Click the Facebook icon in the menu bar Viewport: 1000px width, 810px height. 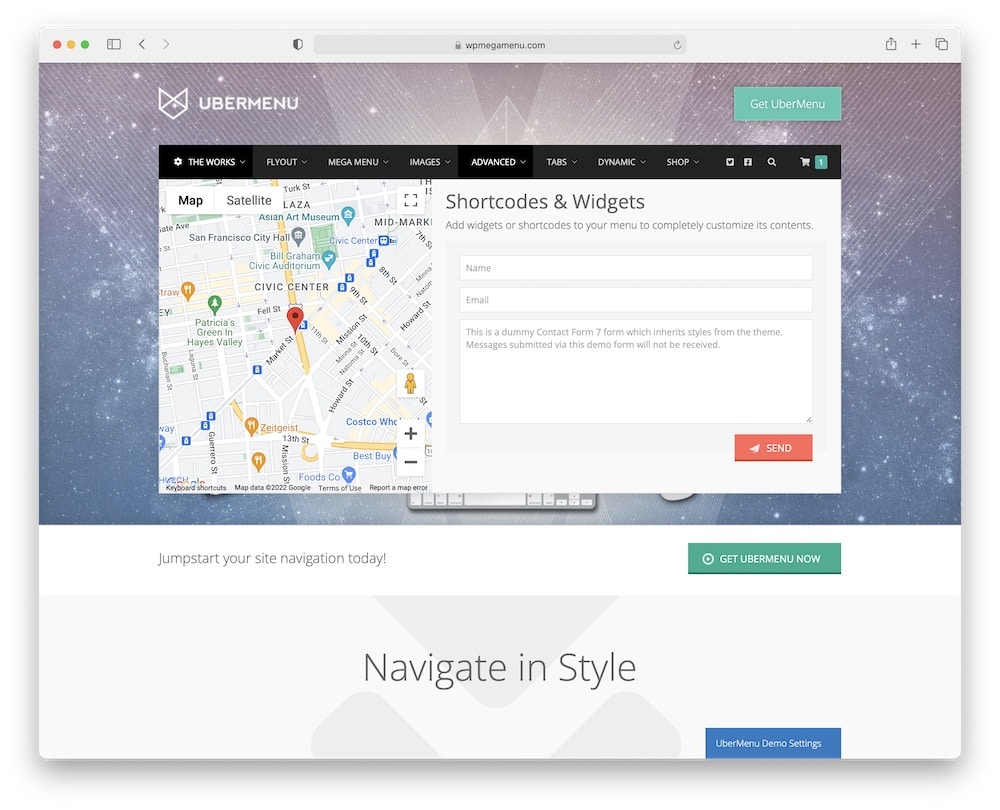[x=747, y=162]
